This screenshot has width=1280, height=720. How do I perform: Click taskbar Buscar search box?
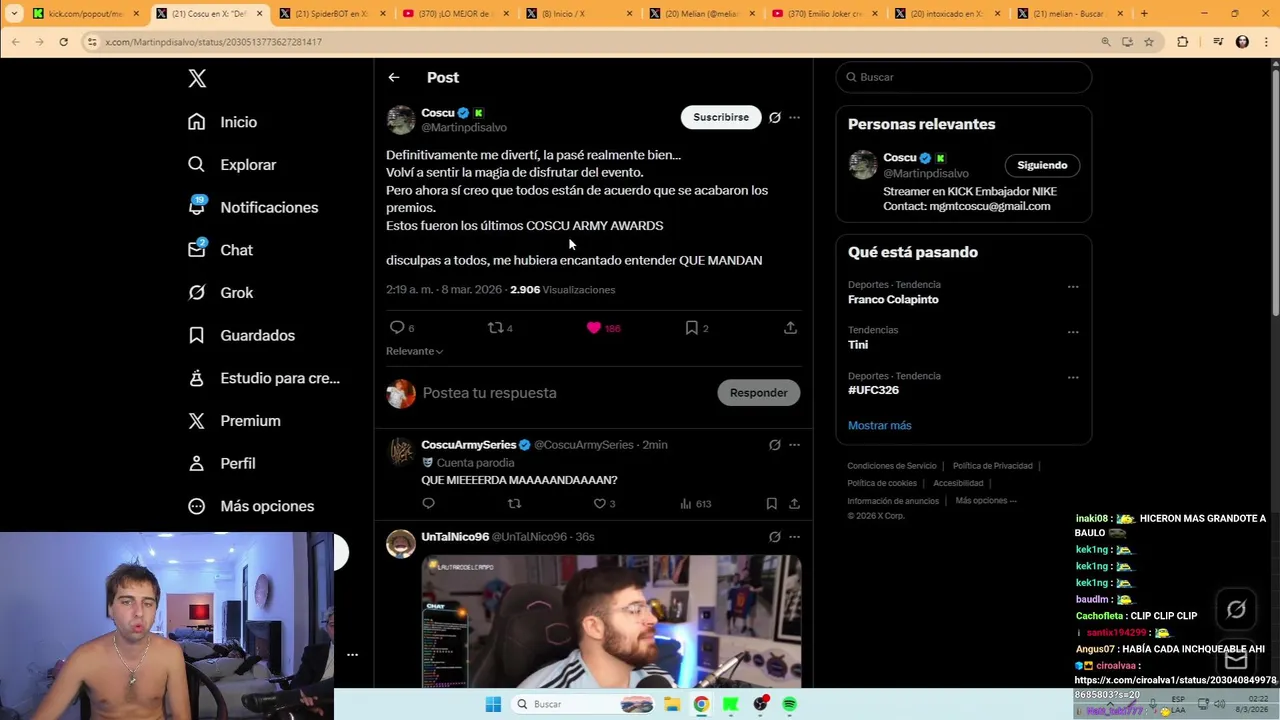point(584,704)
